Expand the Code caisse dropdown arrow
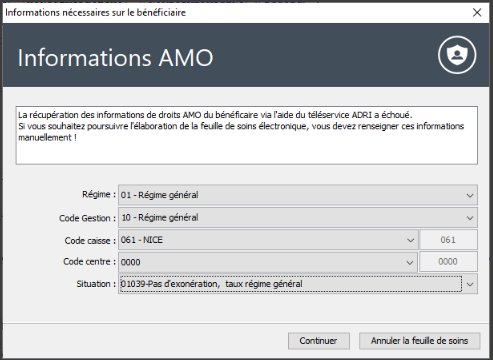Image resolution: width=493 pixels, height=360 pixels. [x=410, y=240]
